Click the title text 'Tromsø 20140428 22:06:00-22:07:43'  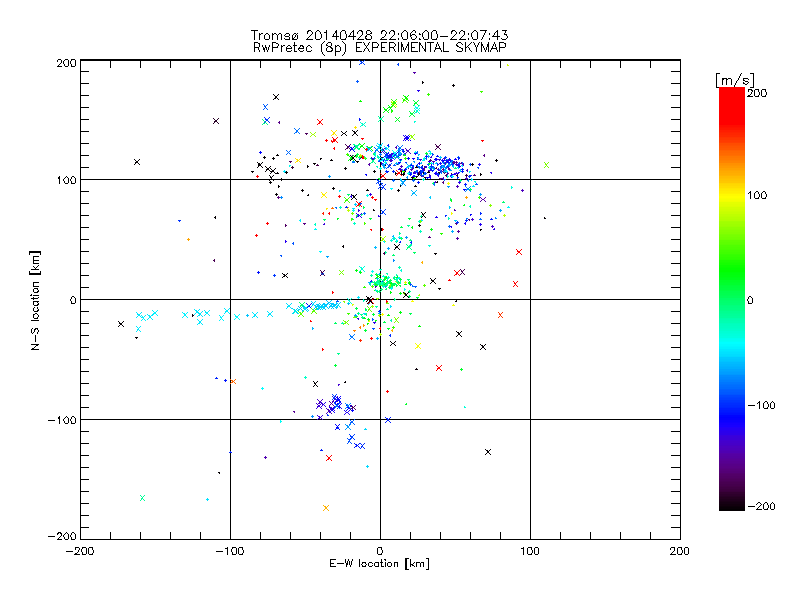(x=379, y=35)
